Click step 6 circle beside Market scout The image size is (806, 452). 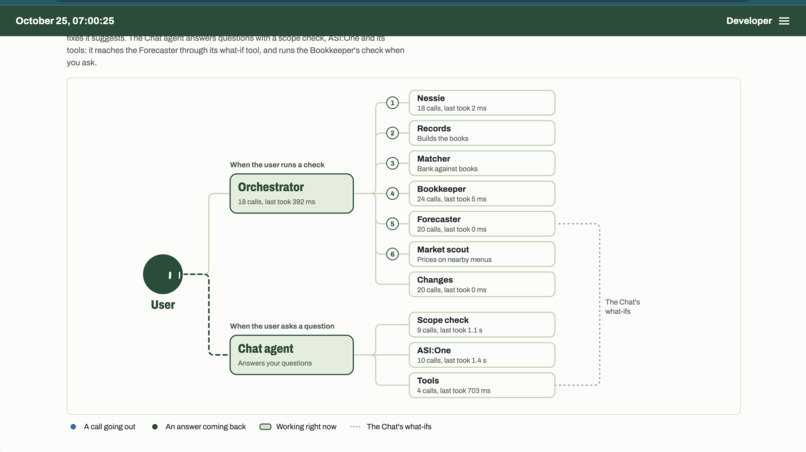[x=392, y=254]
